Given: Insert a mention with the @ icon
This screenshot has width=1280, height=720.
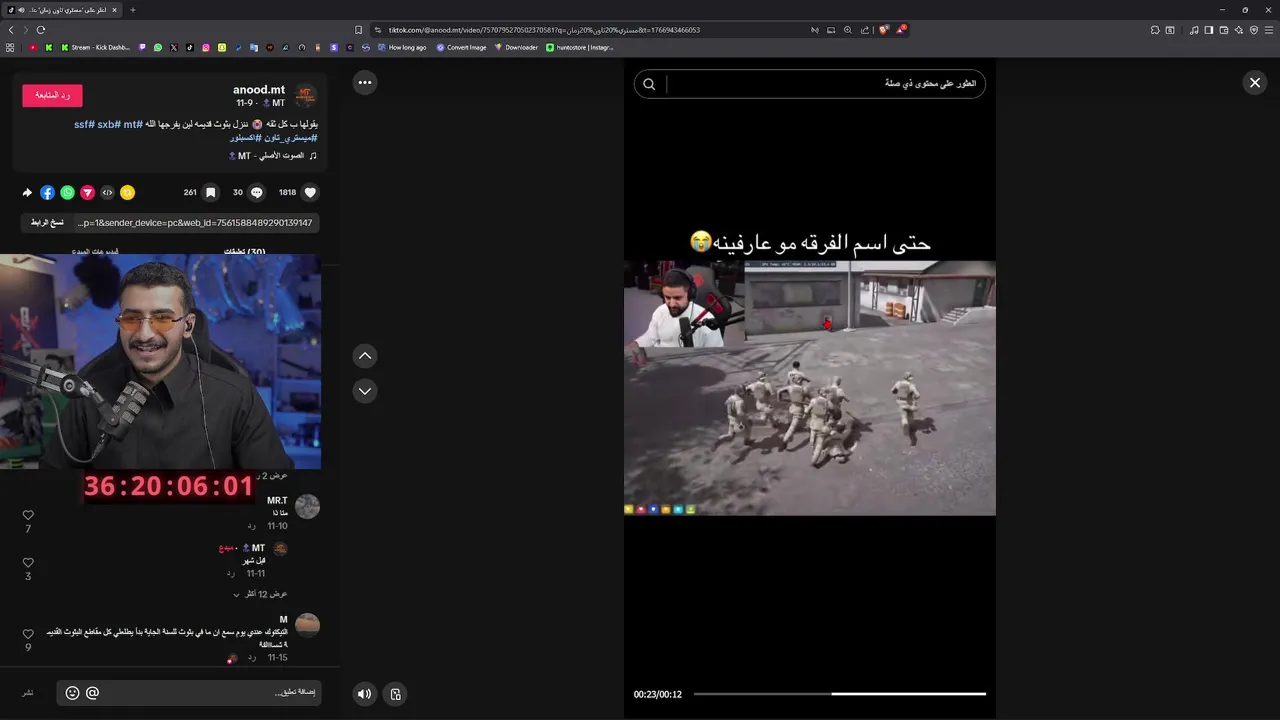Looking at the screenshot, I should coord(93,692).
